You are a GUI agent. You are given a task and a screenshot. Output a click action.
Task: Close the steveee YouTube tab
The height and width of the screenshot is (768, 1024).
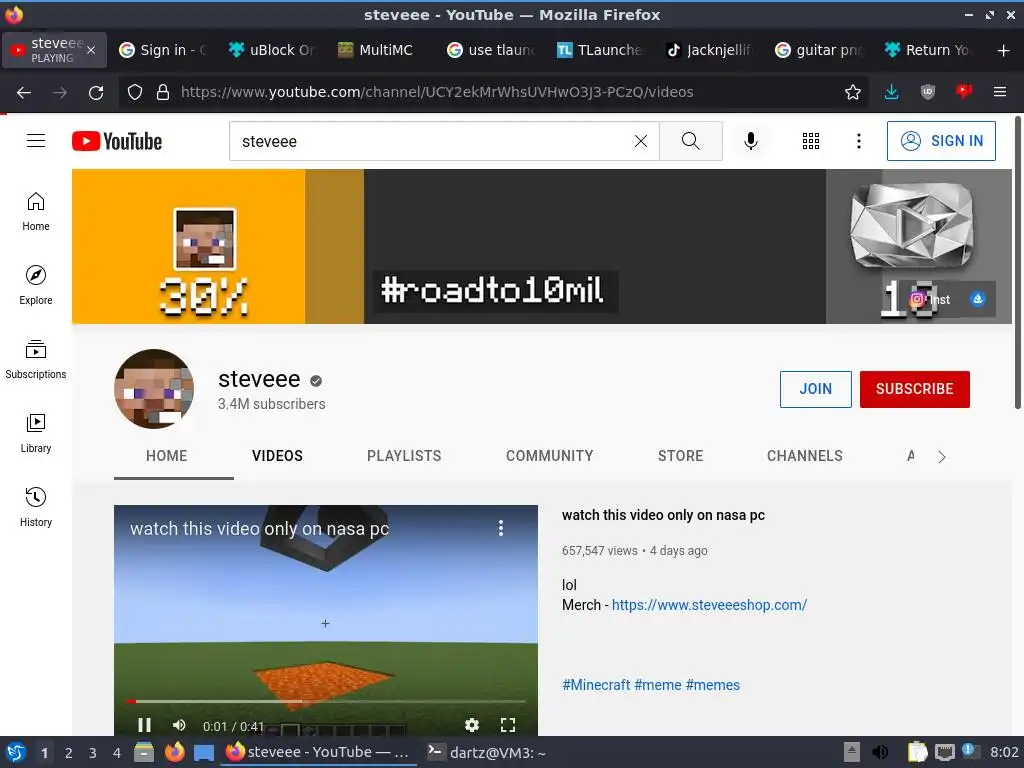[91, 50]
